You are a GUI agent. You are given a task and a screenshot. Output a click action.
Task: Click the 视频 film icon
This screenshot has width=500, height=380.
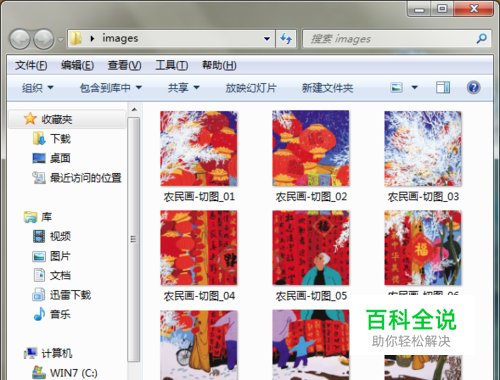coord(39,236)
